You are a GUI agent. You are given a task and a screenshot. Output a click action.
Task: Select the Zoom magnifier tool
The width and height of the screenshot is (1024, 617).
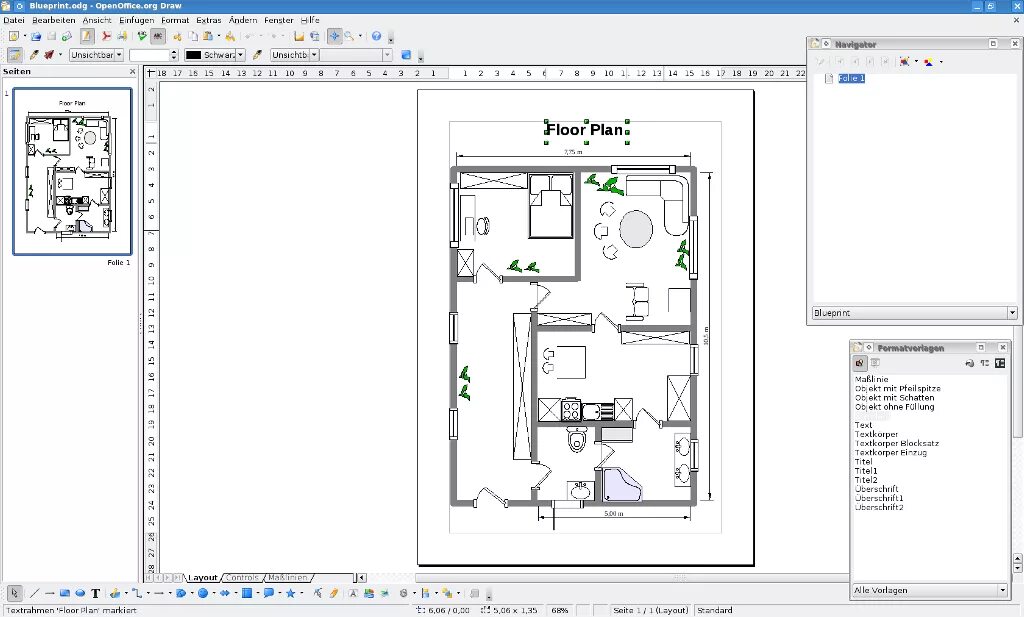(x=349, y=37)
